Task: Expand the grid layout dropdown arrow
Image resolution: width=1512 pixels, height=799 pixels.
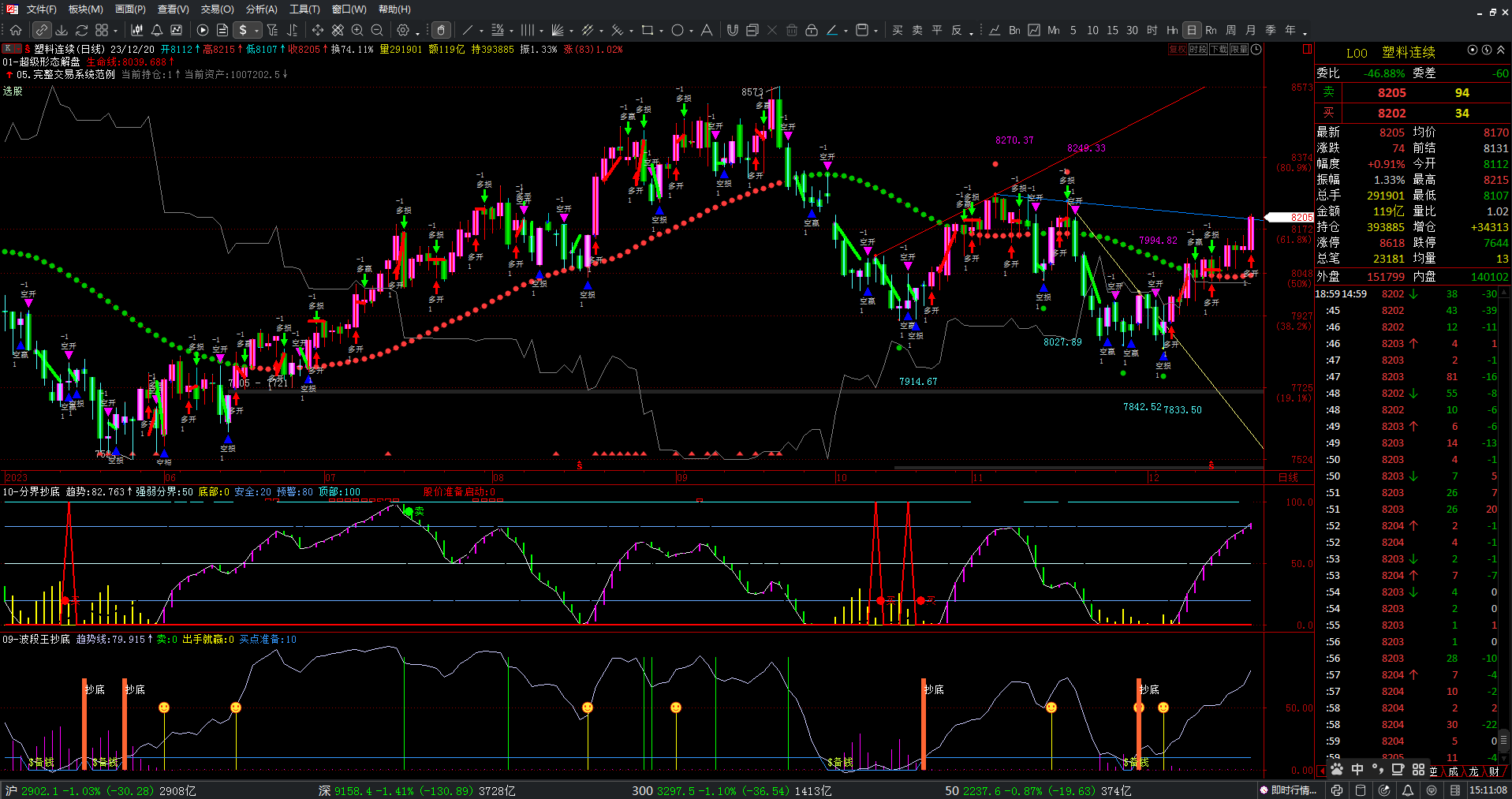Action: pyautogui.click(x=115, y=31)
